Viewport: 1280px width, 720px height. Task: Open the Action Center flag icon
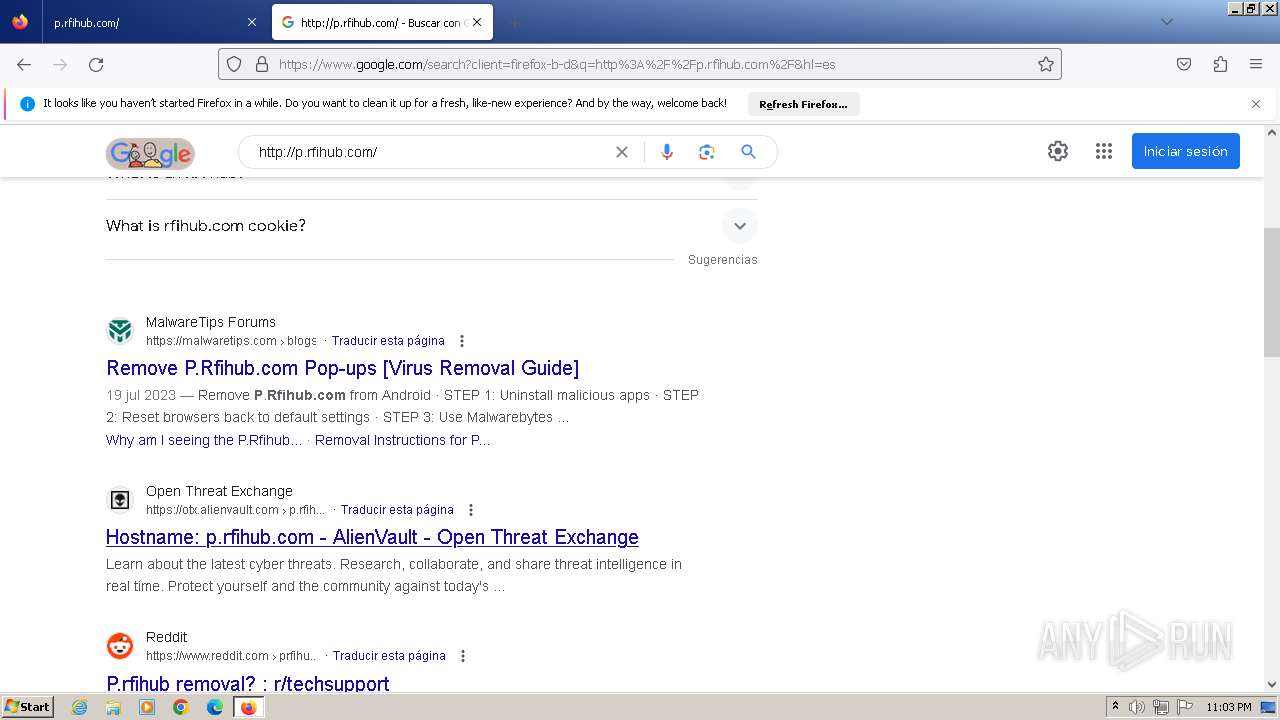(1185, 707)
